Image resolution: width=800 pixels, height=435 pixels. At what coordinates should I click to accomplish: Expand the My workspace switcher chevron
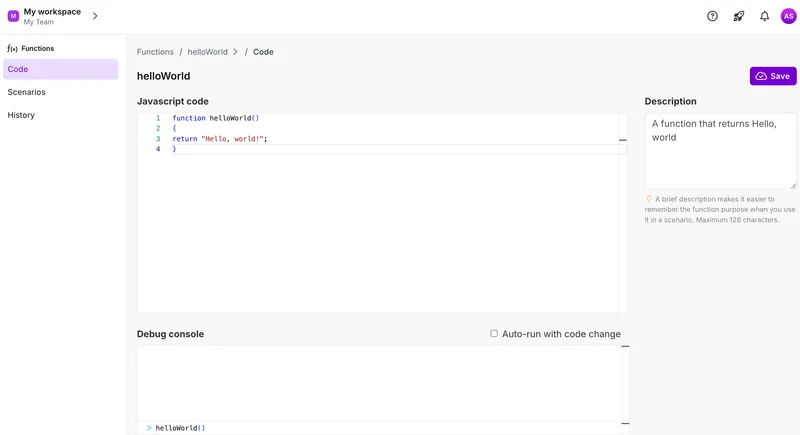click(x=95, y=16)
